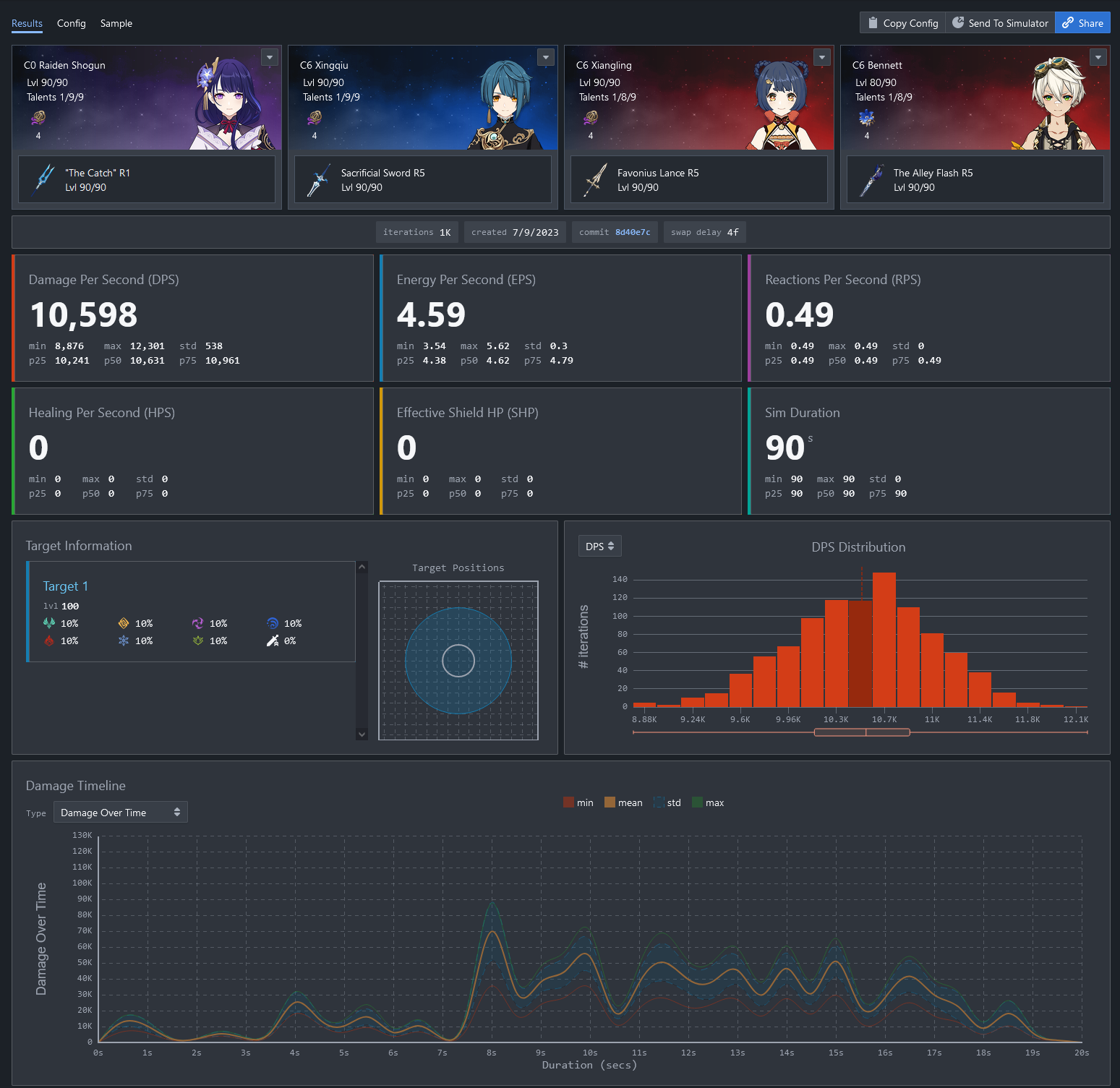Open the Damage Over Time type dropdown
Screen dimensions: 1120x1088
click(x=120, y=813)
